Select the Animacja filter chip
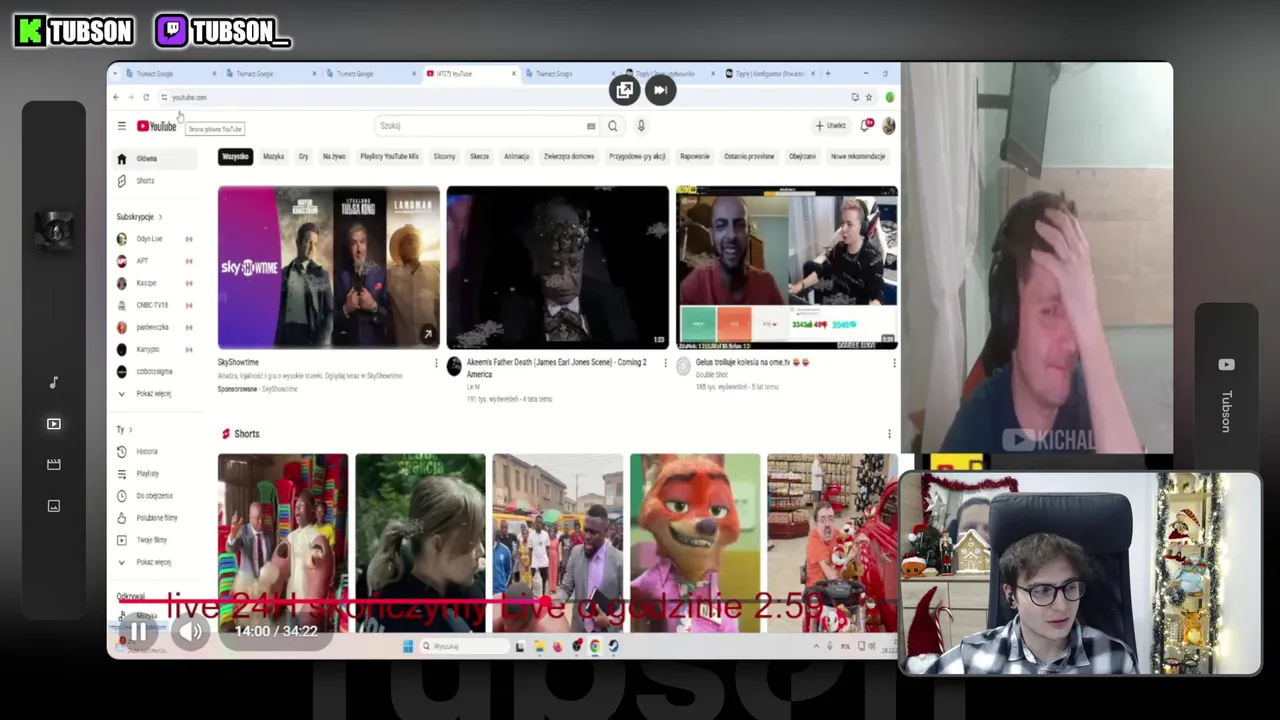 [516, 157]
